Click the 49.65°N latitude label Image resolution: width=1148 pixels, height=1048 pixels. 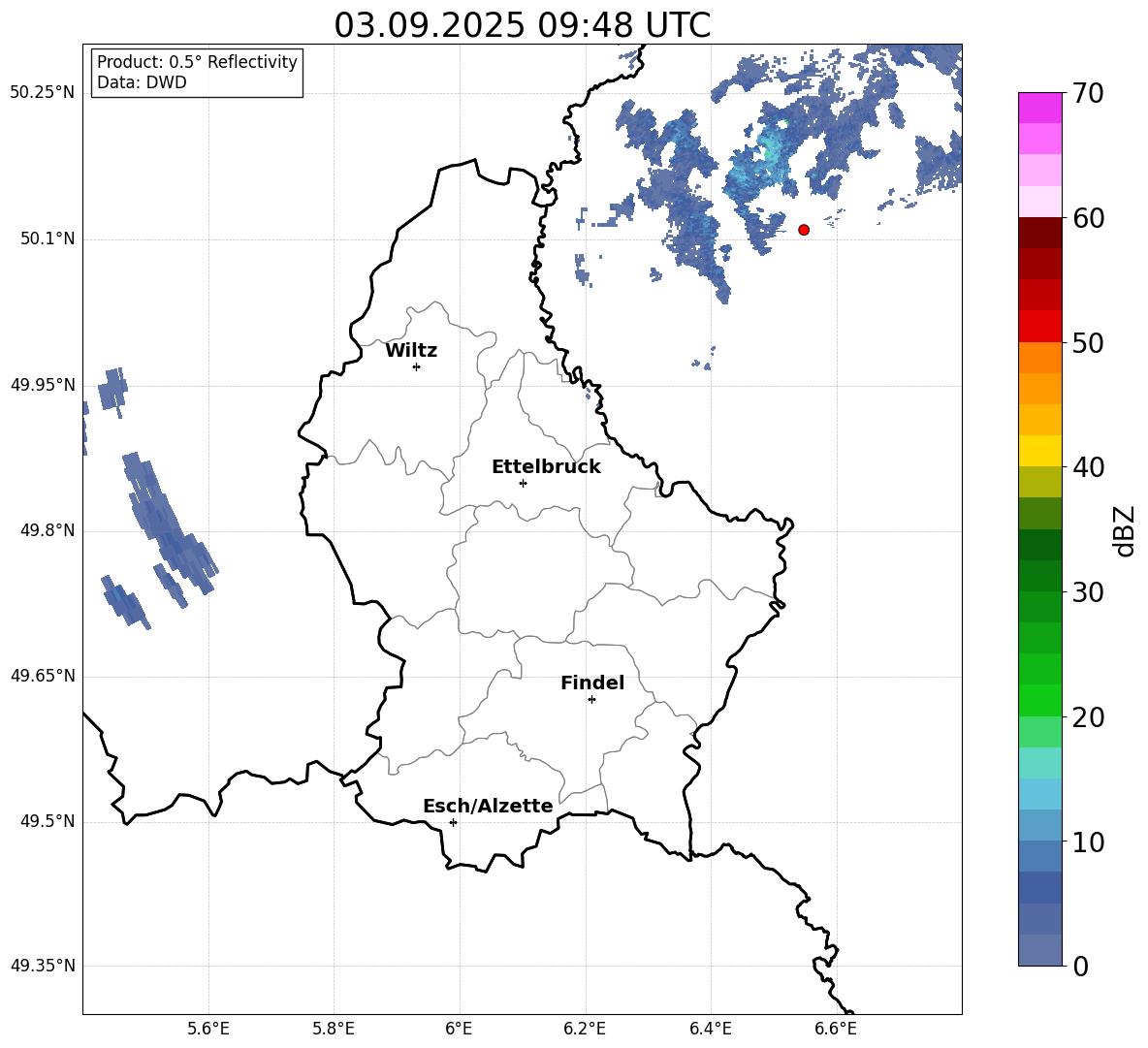coord(43,676)
